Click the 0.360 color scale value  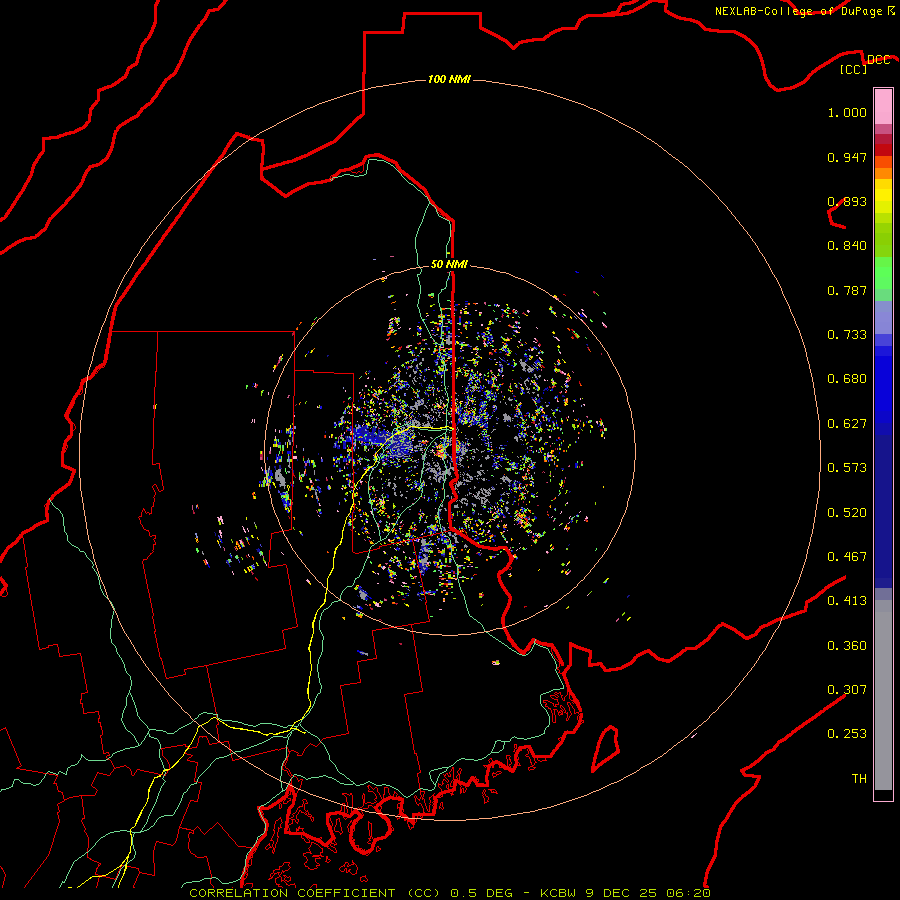tap(847, 646)
